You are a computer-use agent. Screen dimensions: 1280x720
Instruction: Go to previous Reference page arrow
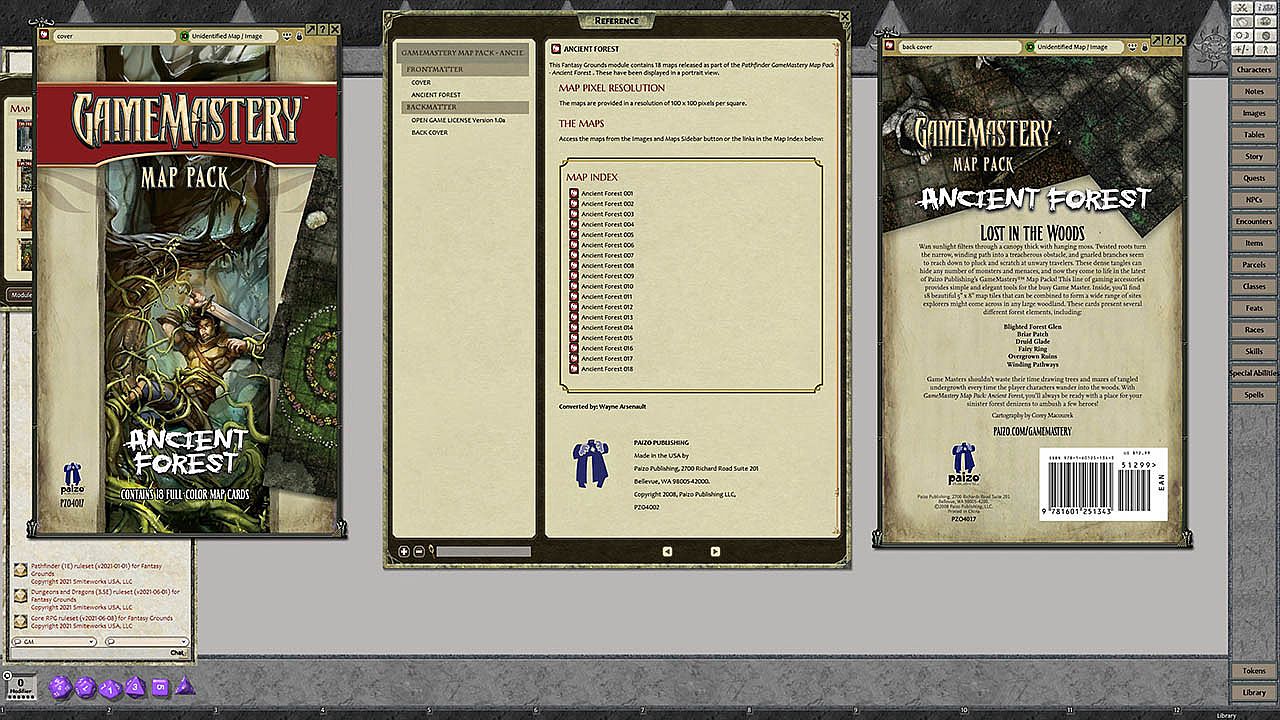click(667, 551)
